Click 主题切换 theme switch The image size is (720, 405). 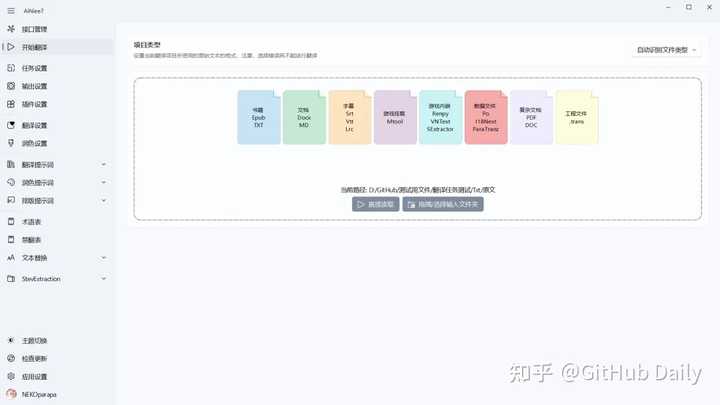click(56, 340)
